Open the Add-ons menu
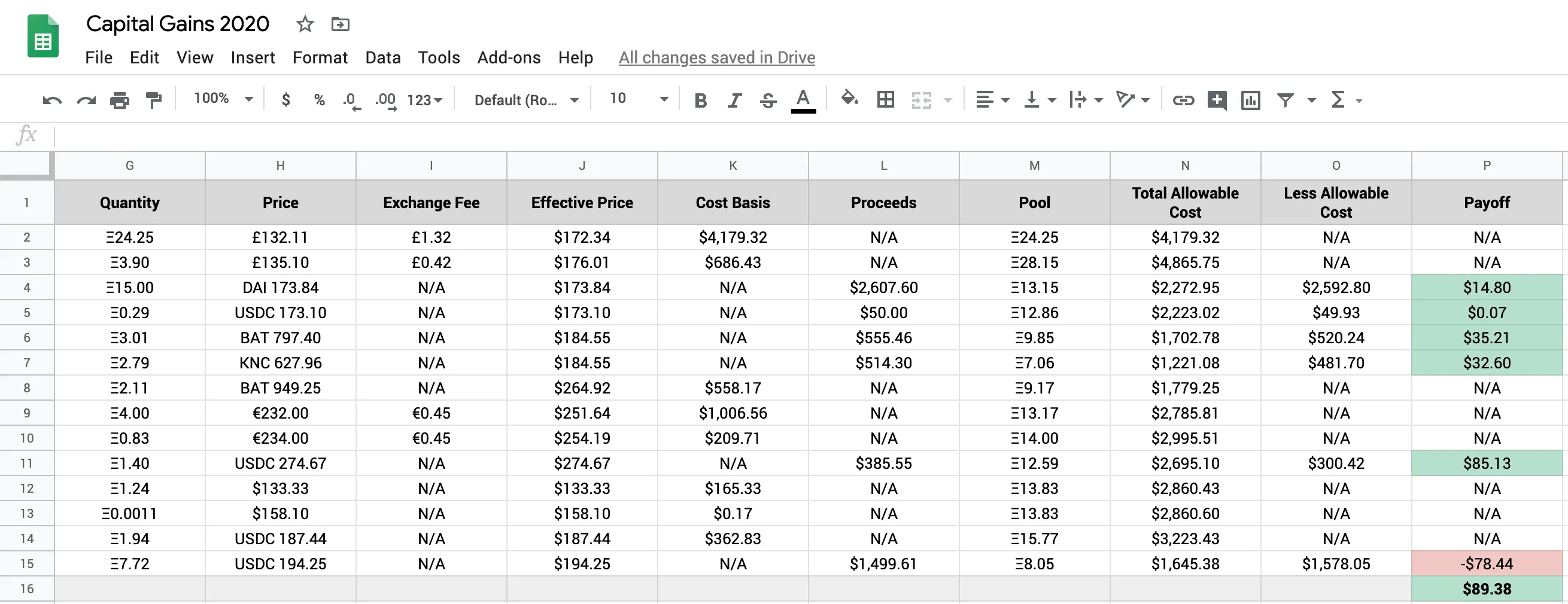Viewport: 1568px width, 604px height. click(x=509, y=58)
